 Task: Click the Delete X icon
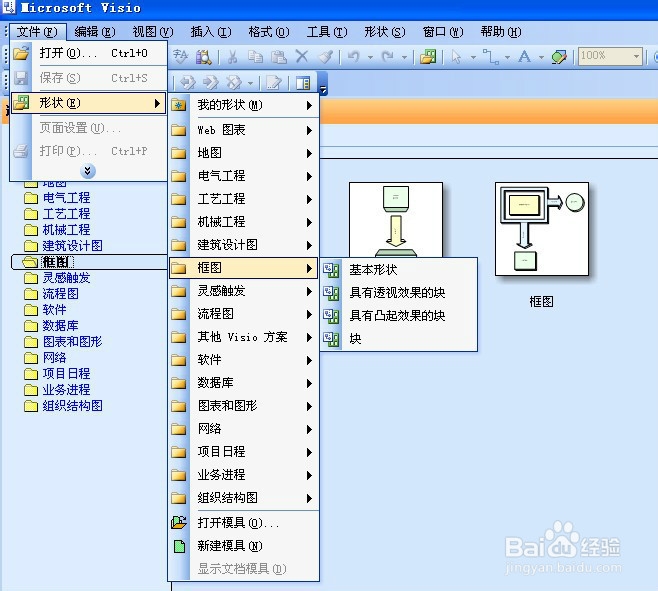(x=302, y=56)
